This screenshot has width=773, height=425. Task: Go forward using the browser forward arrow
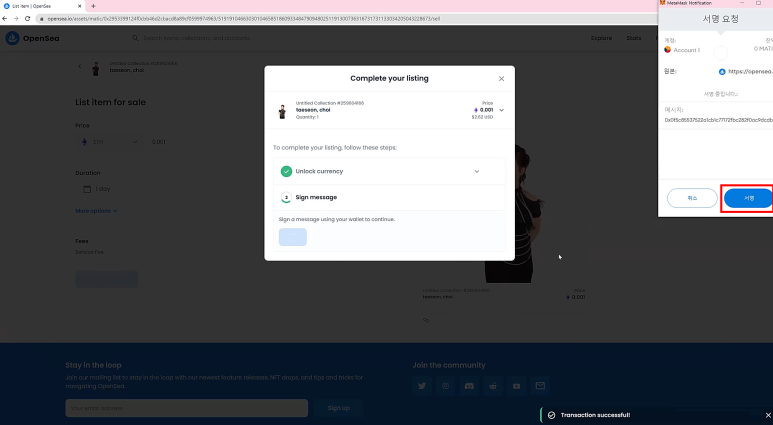(16, 19)
